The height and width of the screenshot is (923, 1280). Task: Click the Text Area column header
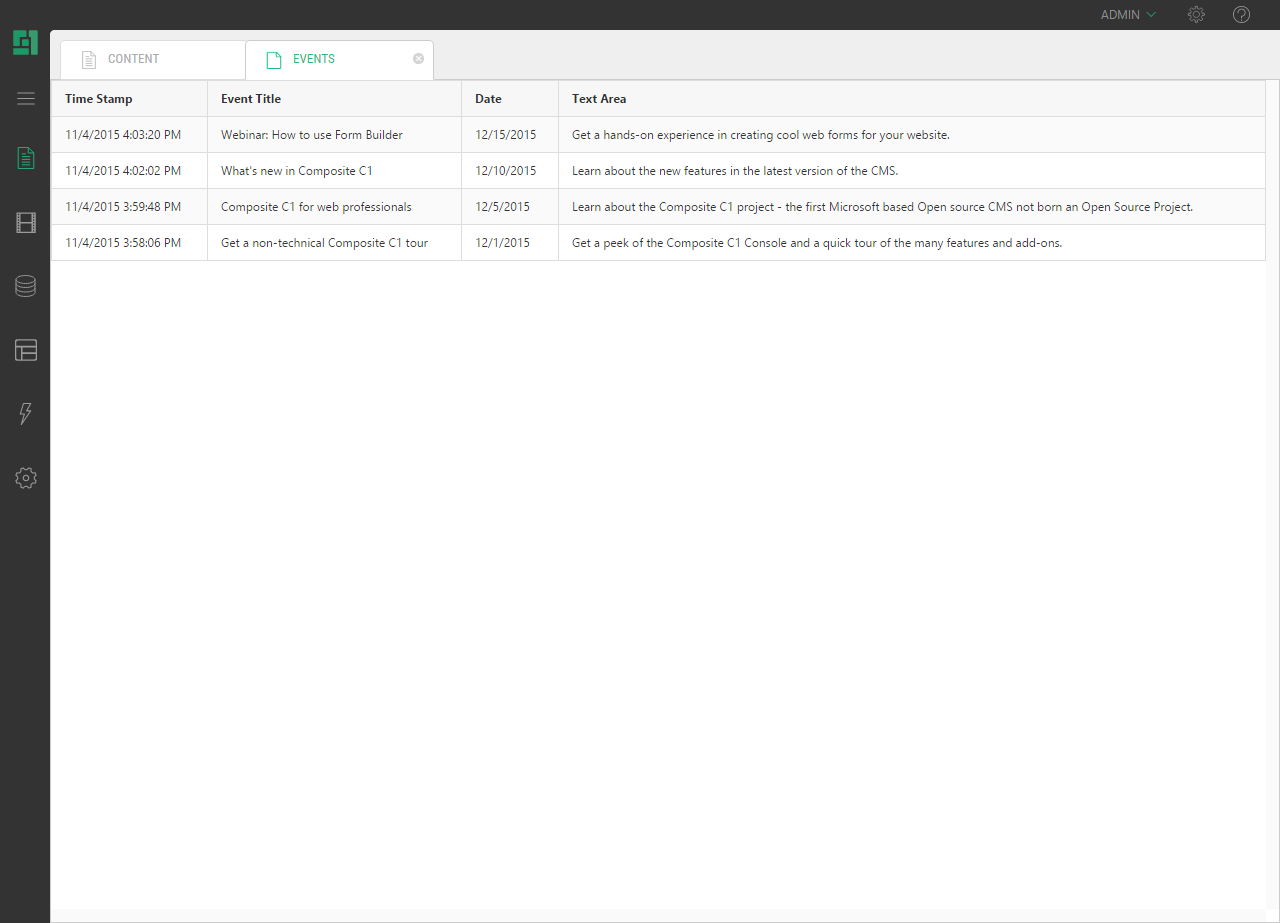click(599, 99)
